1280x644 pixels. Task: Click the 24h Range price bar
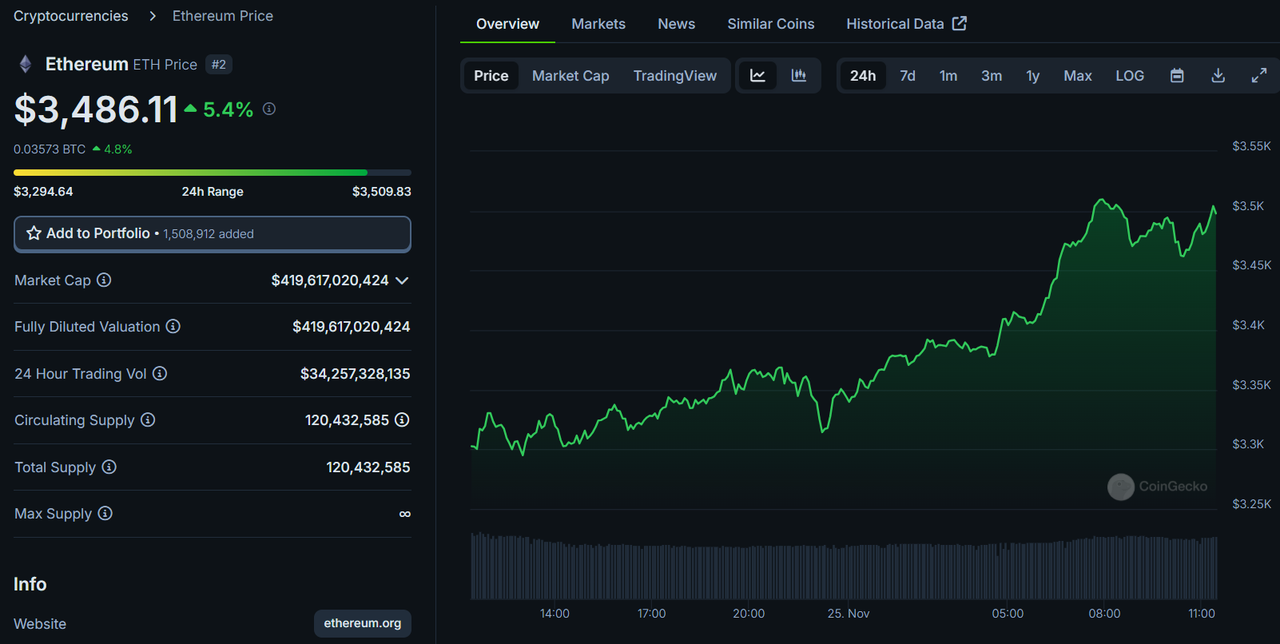[212, 173]
